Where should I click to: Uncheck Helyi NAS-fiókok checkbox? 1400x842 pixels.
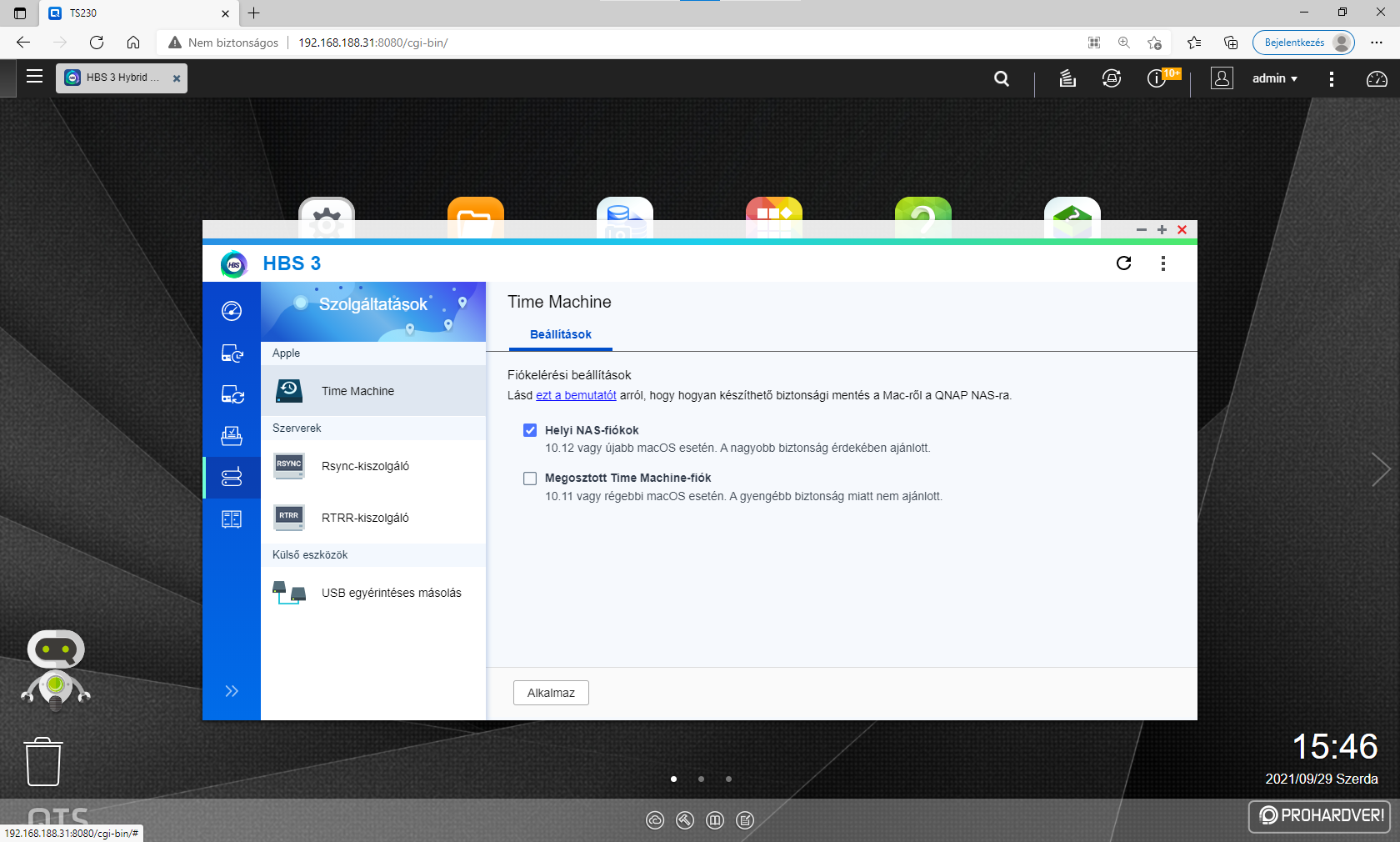[x=530, y=430]
